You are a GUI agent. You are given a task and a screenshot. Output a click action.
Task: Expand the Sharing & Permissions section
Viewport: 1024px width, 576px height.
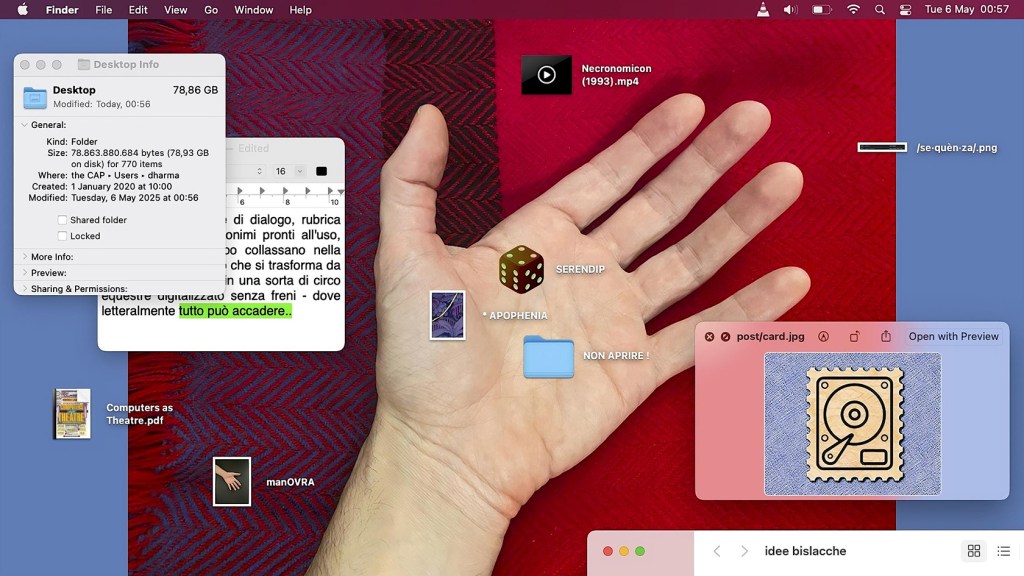point(25,289)
